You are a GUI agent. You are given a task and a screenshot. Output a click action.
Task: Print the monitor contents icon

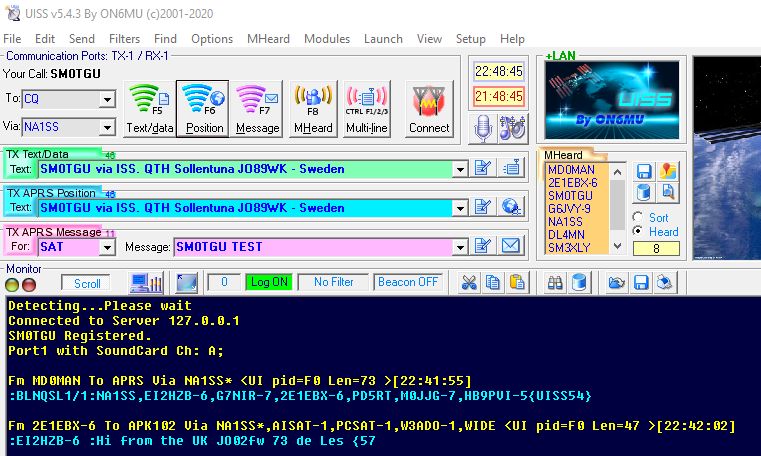(665, 283)
